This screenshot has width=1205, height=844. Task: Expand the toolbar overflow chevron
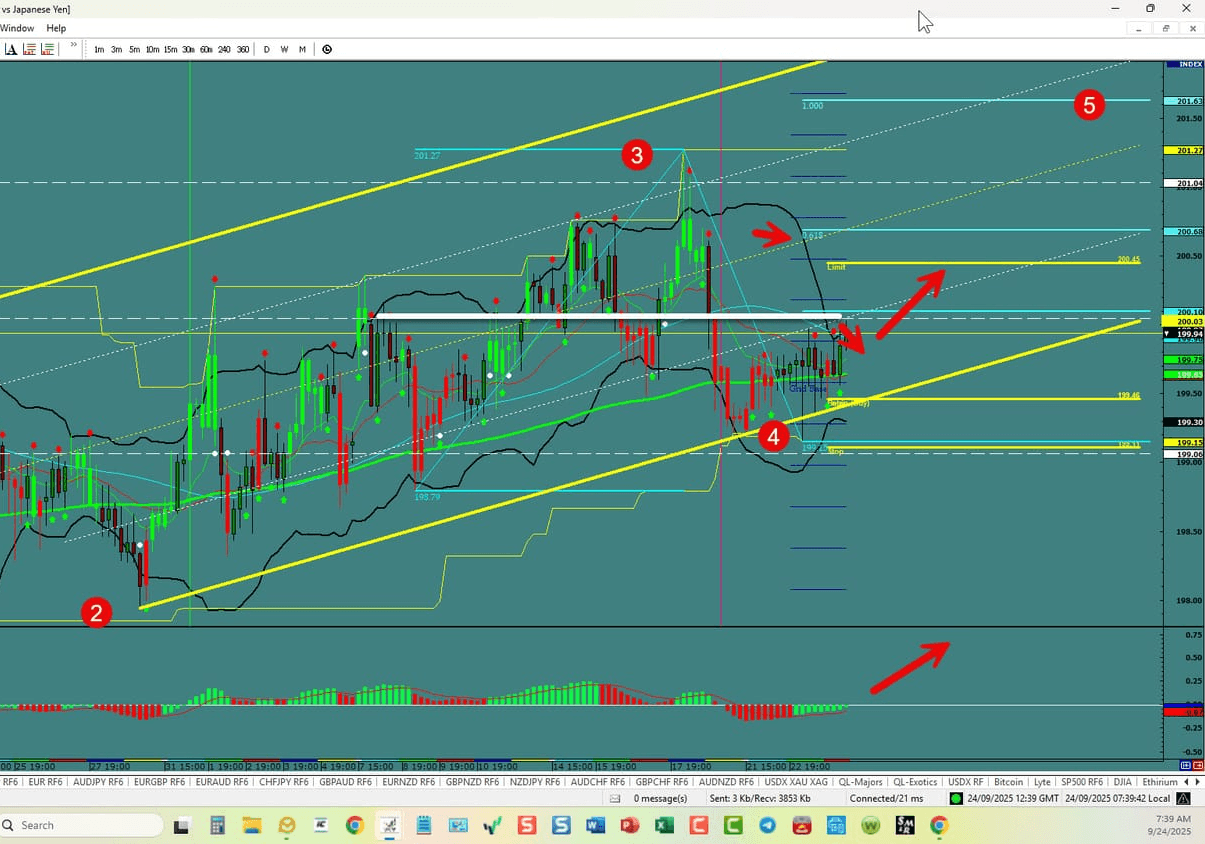[72, 45]
